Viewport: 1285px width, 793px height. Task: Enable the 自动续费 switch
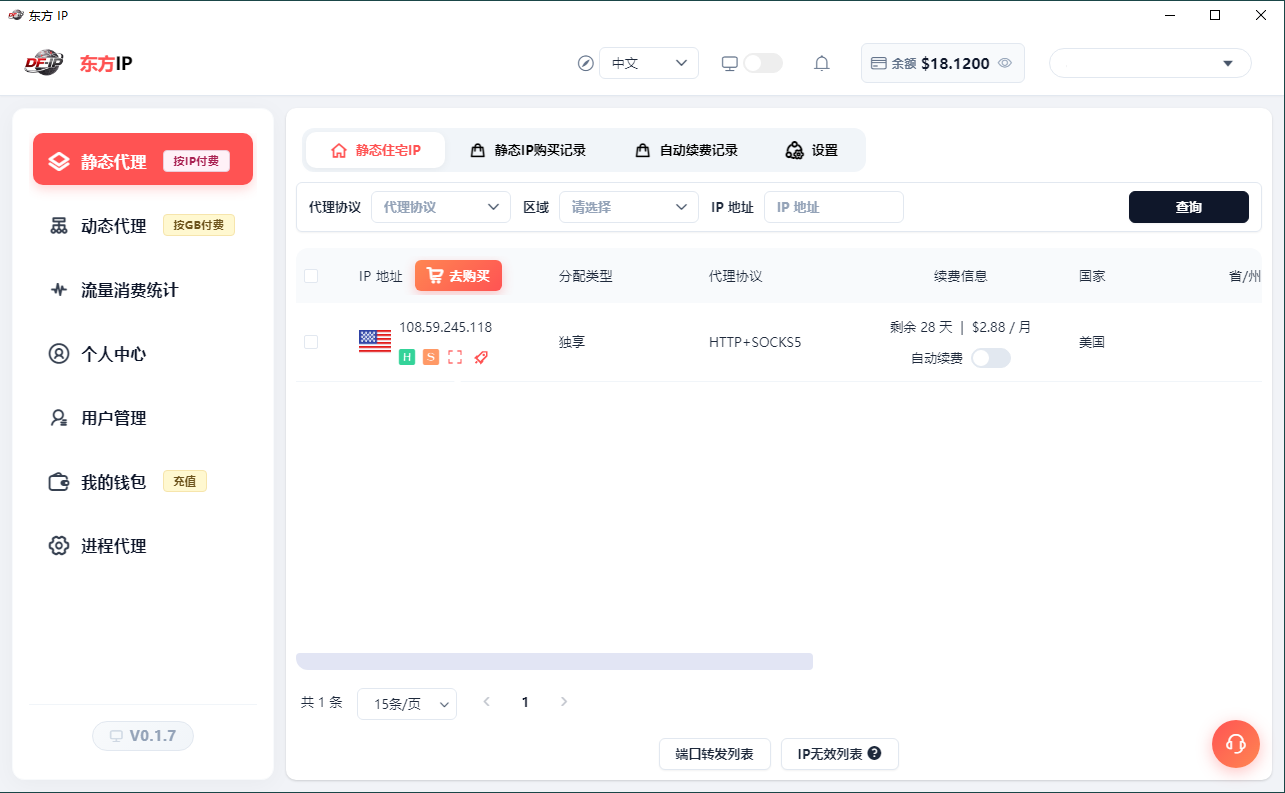991,358
